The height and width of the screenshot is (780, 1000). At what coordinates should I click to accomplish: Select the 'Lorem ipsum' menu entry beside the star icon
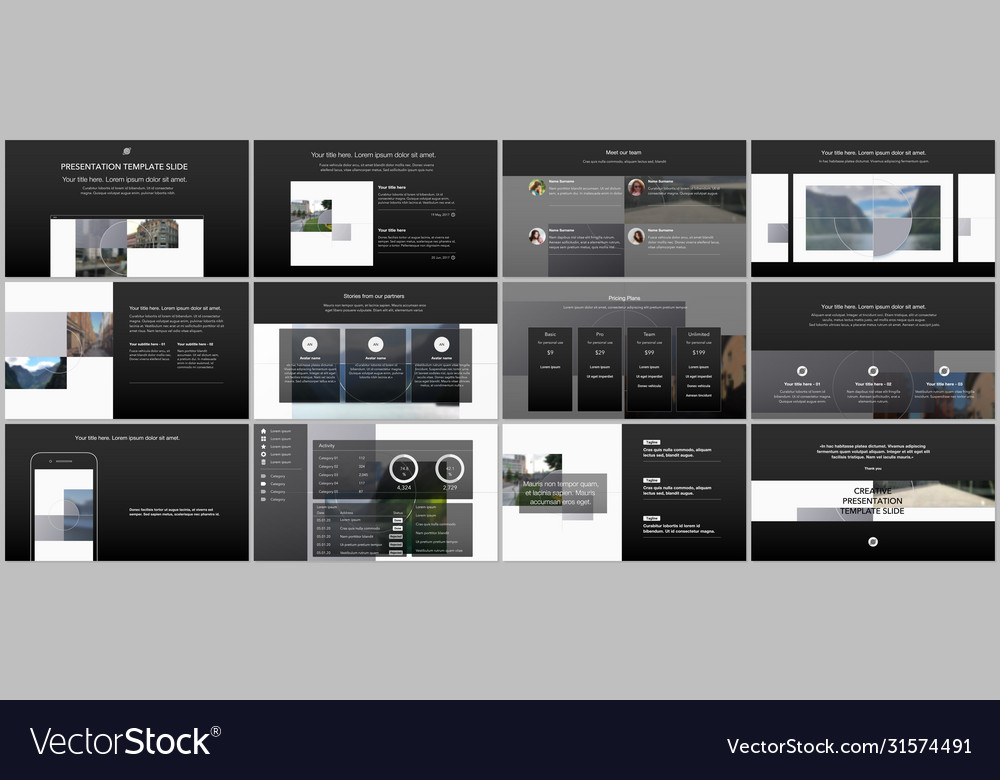280,445
